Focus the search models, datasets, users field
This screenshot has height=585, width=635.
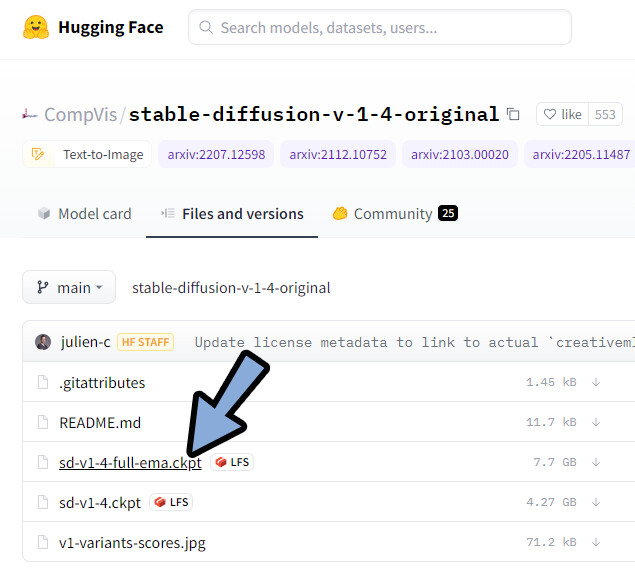pyautogui.click(x=379, y=27)
